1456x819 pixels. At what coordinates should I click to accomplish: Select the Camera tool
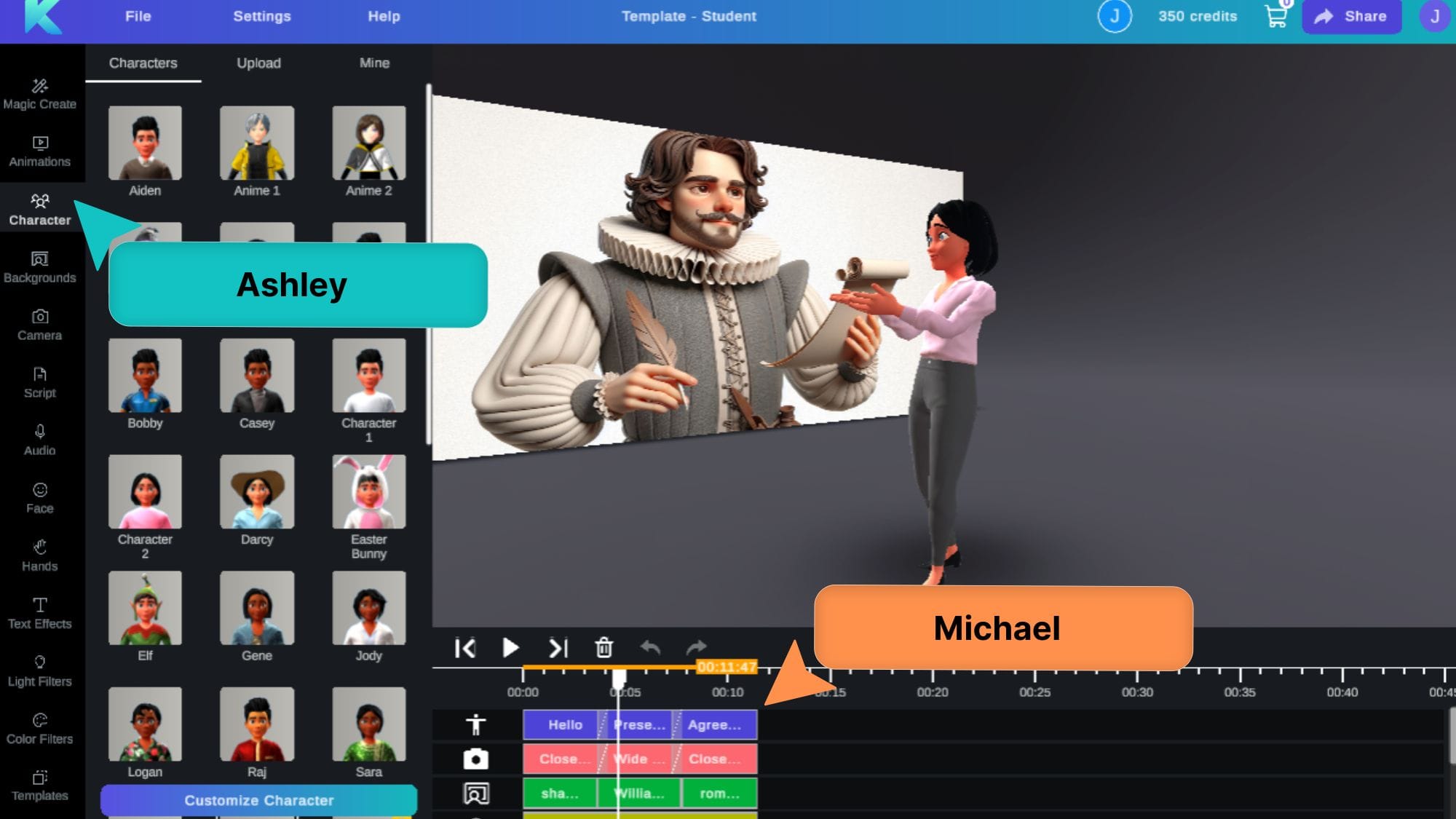click(40, 323)
